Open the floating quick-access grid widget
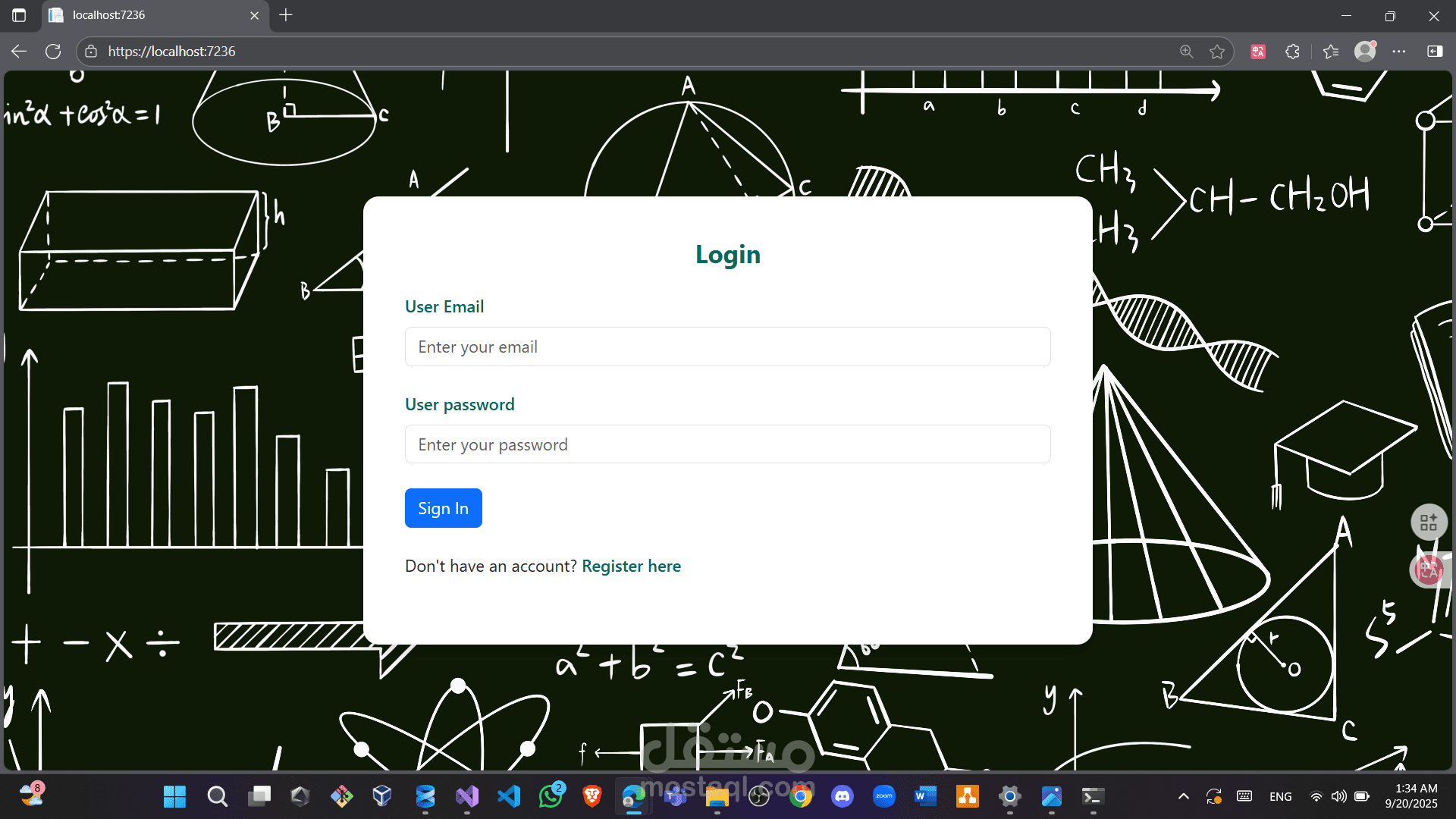The image size is (1456, 819). tap(1429, 522)
